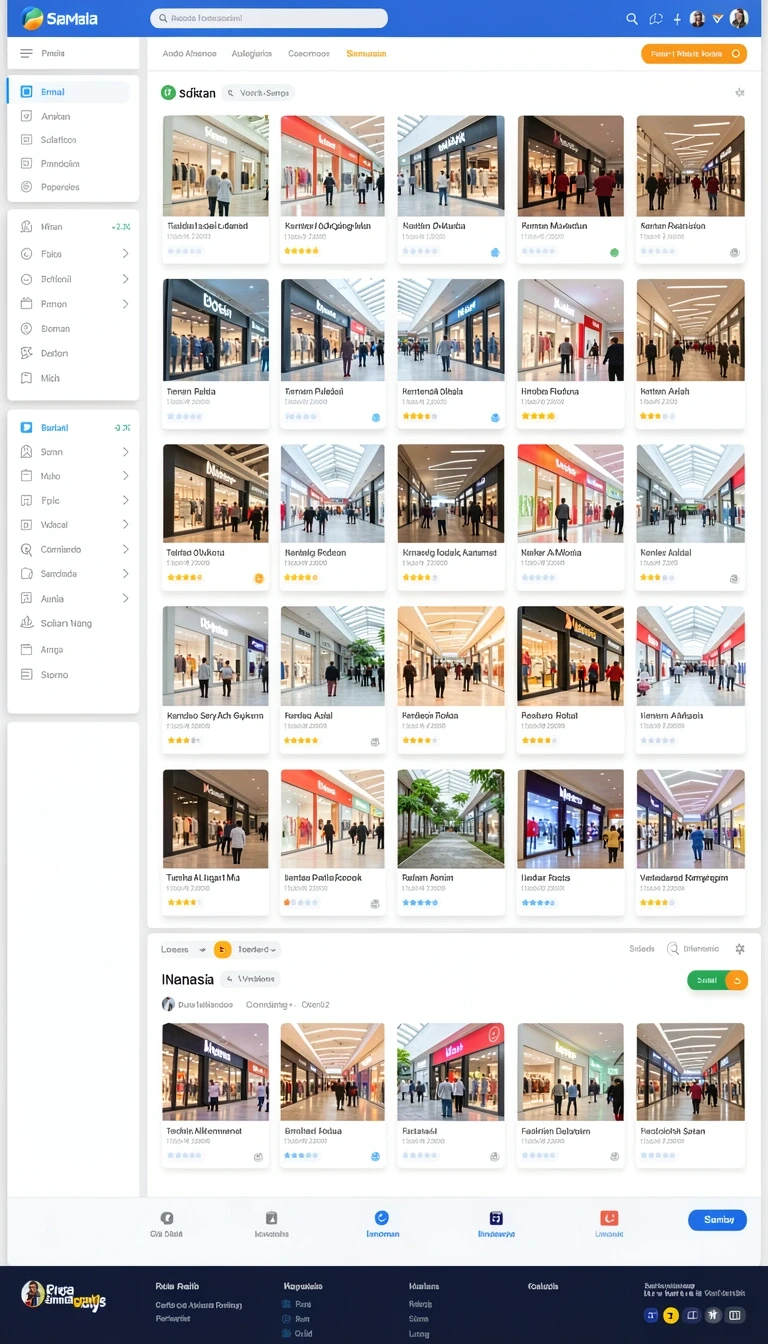The image size is (768, 1344).
Task: Click the Sanddeda sidebar item text
Action: pos(59,574)
